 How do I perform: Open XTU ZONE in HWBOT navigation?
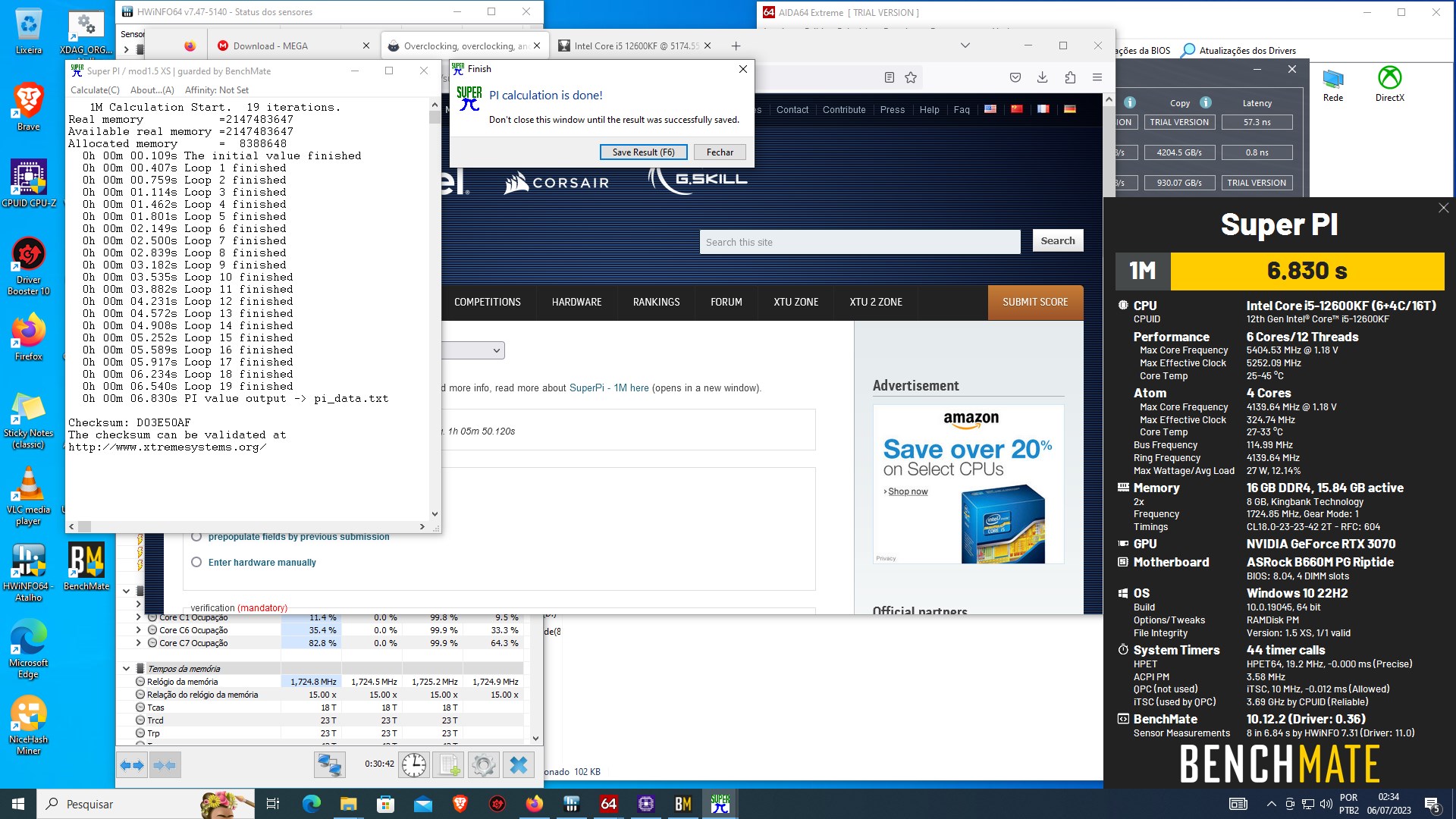tap(795, 302)
